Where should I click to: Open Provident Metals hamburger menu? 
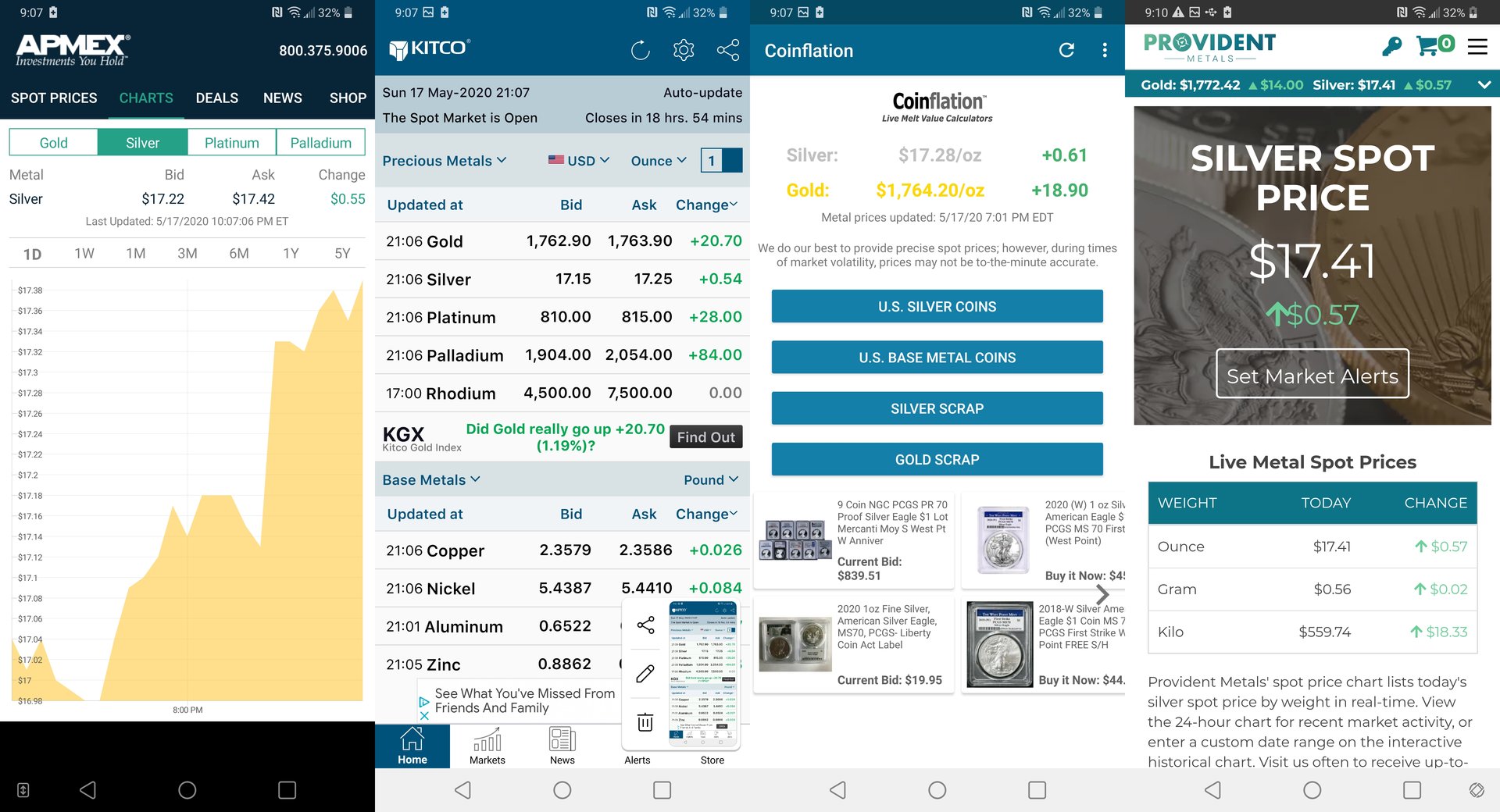[x=1477, y=47]
